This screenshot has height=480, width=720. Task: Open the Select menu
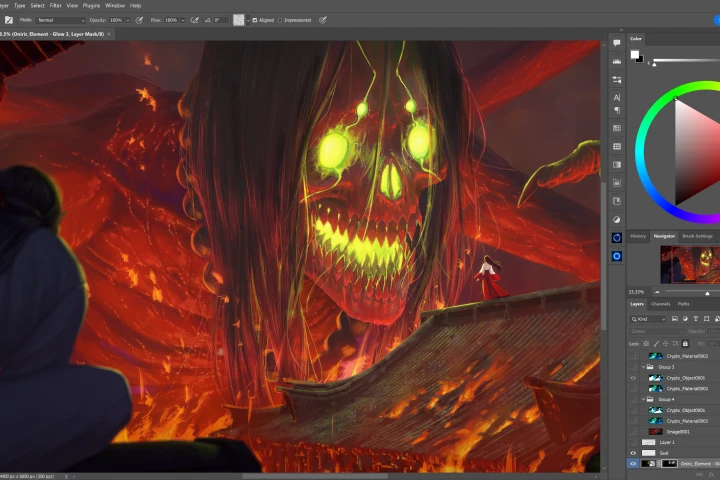click(37, 6)
